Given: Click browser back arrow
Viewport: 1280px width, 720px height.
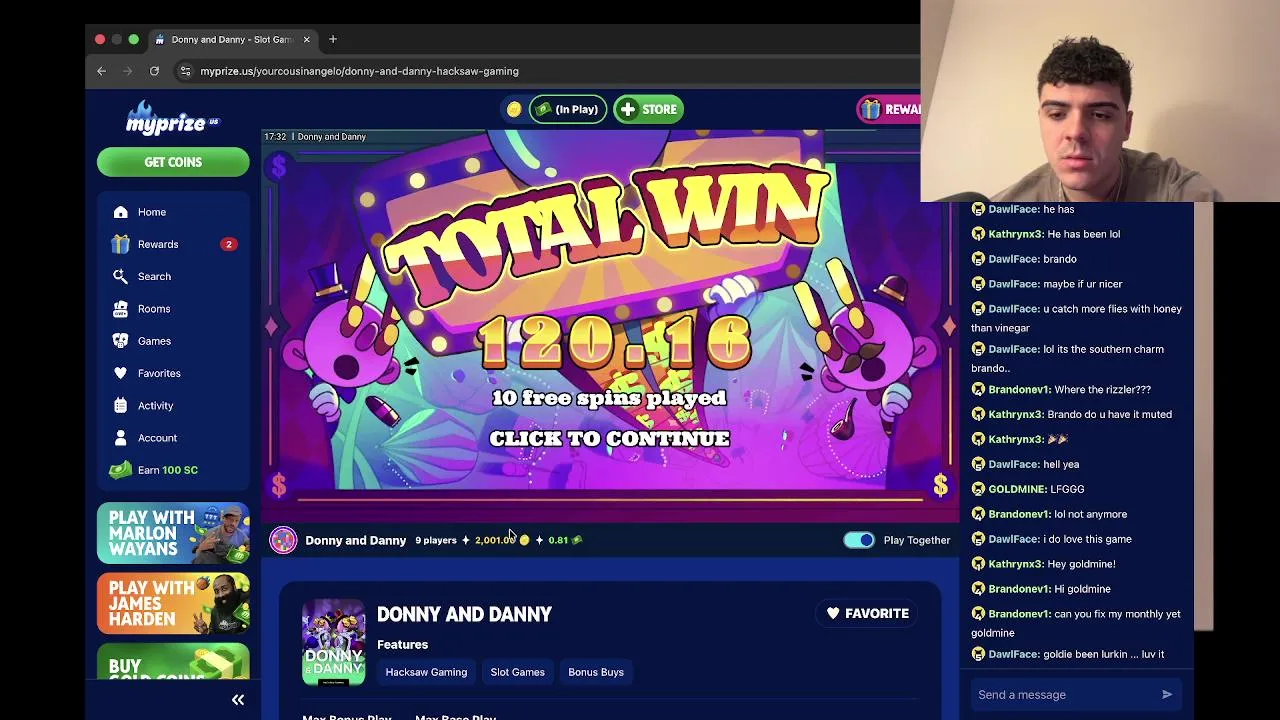Looking at the screenshot, I should coord(101,71).
